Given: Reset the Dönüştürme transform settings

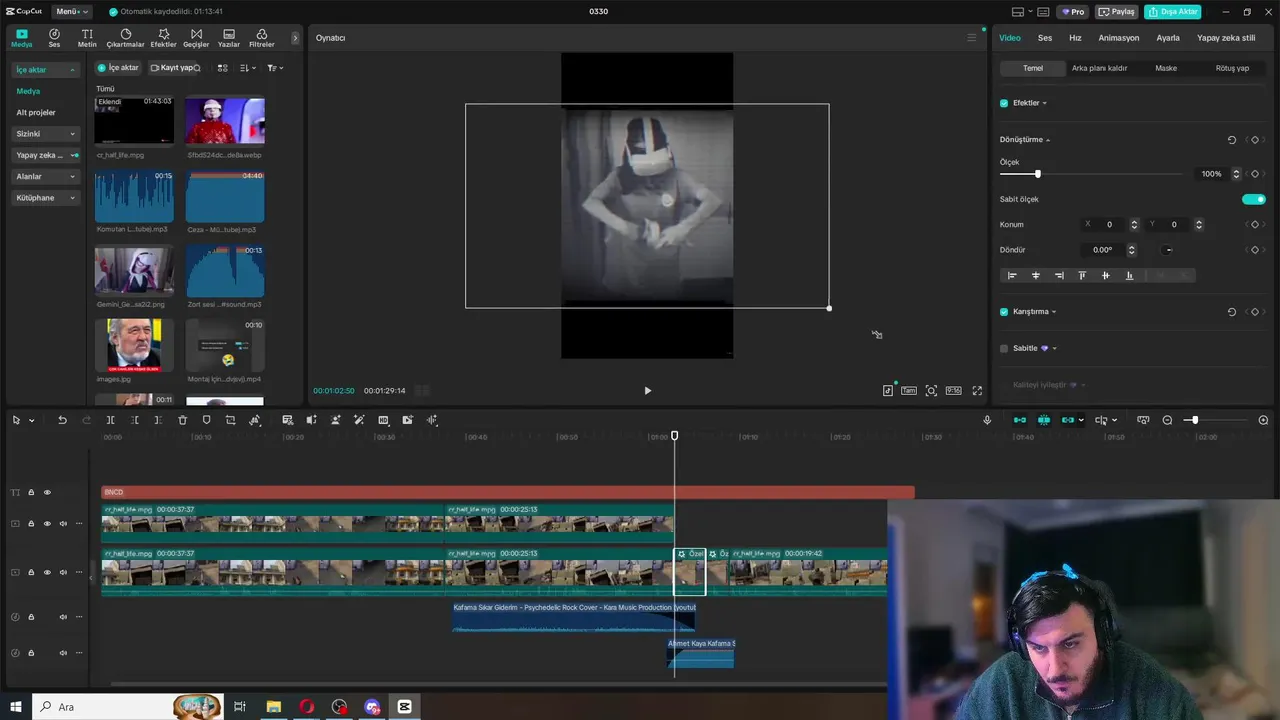Looking at the screenshot, I should point(1231,140).
